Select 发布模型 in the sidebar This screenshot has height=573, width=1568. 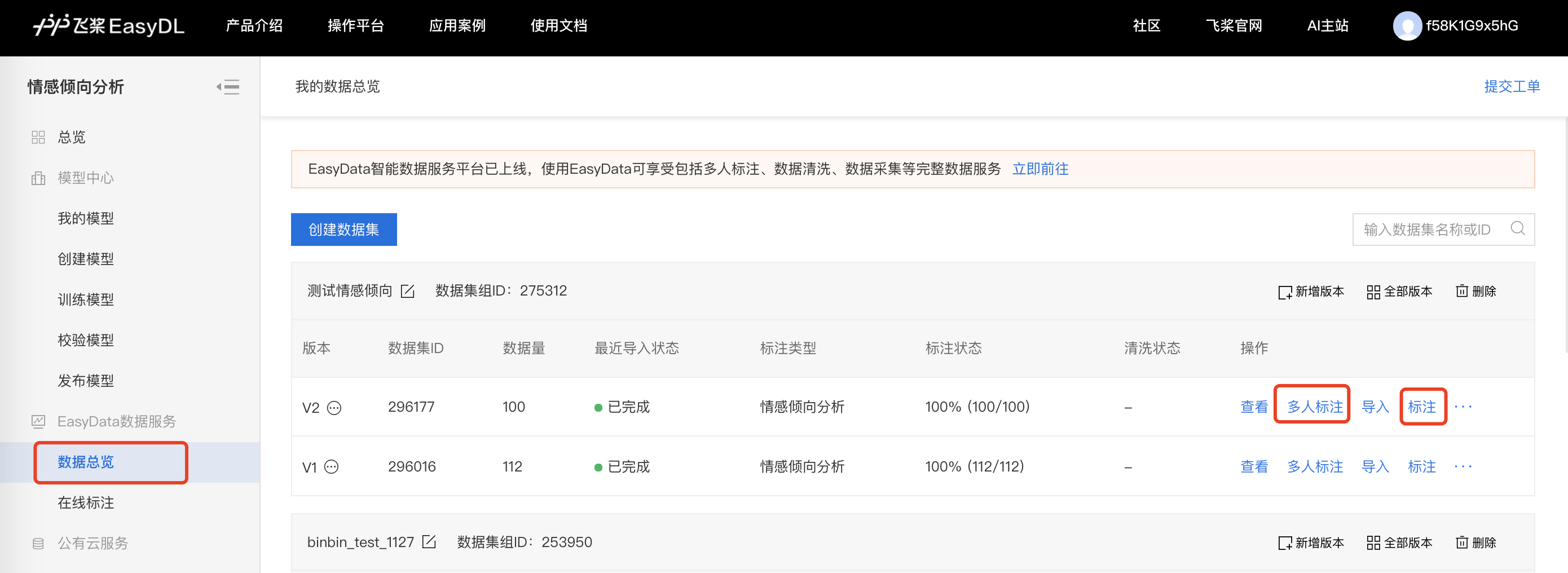click(86, 381)
